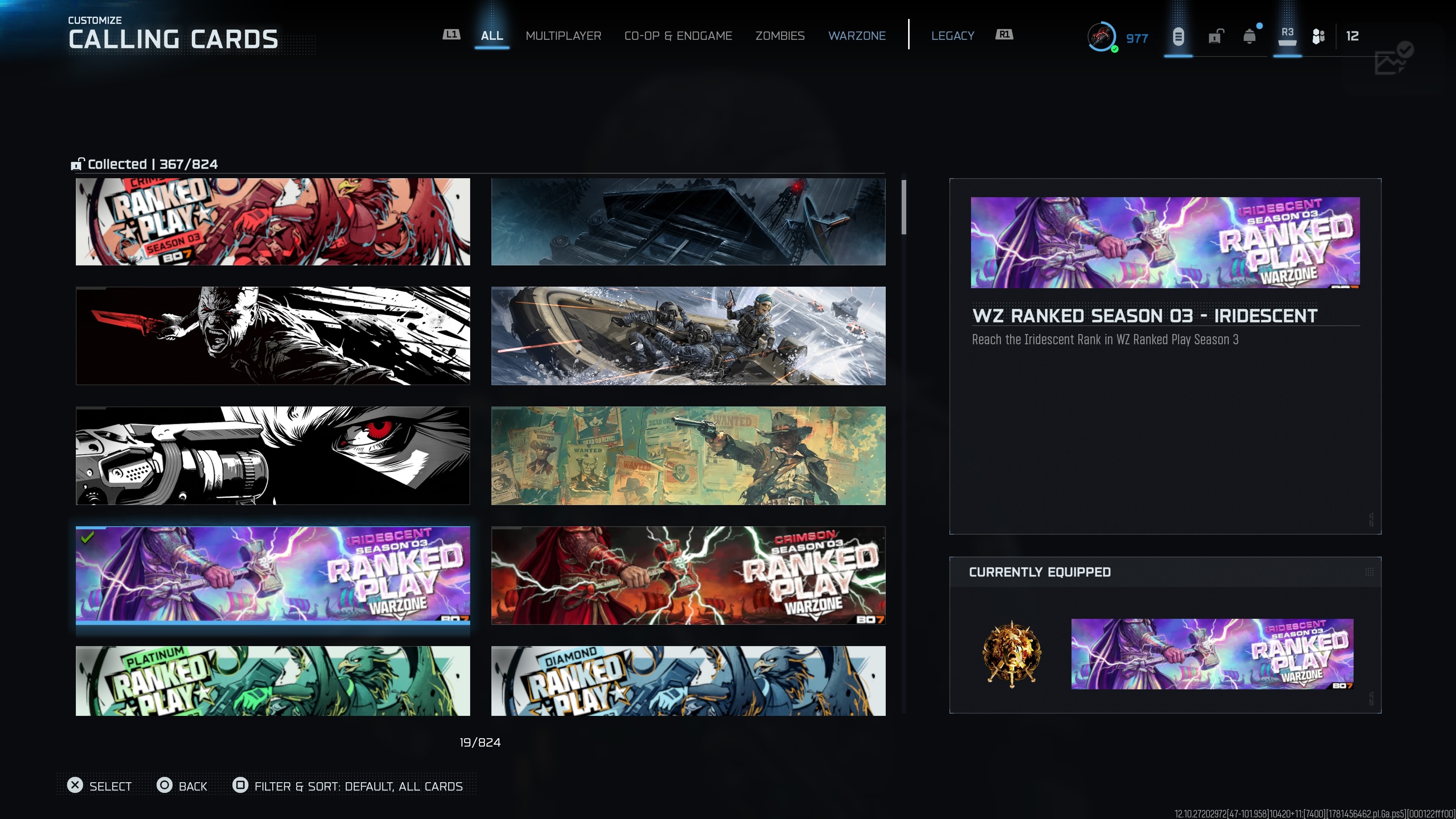This screenshot has width=1456, height=819.
Task: Click the R1 bumper icon after Legacy
Action: click(x=1004, y=35)
